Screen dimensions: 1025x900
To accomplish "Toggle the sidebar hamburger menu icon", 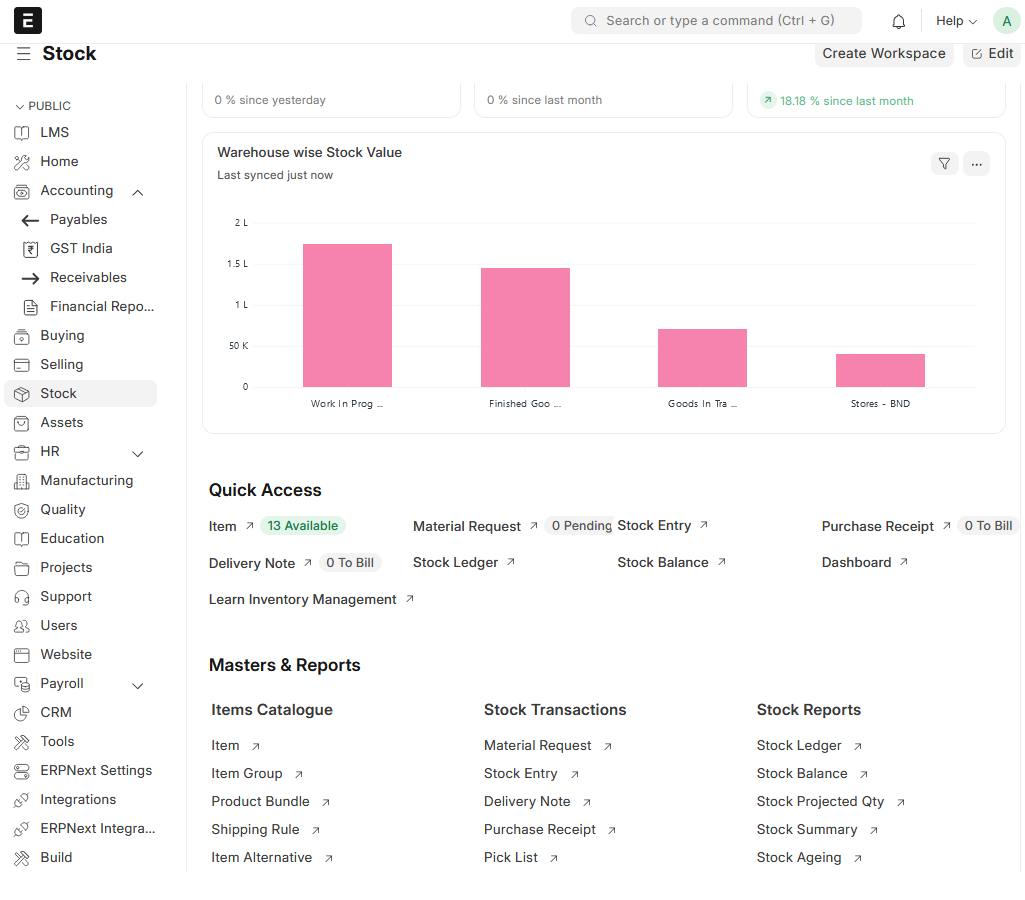I will tap(23, 54).
